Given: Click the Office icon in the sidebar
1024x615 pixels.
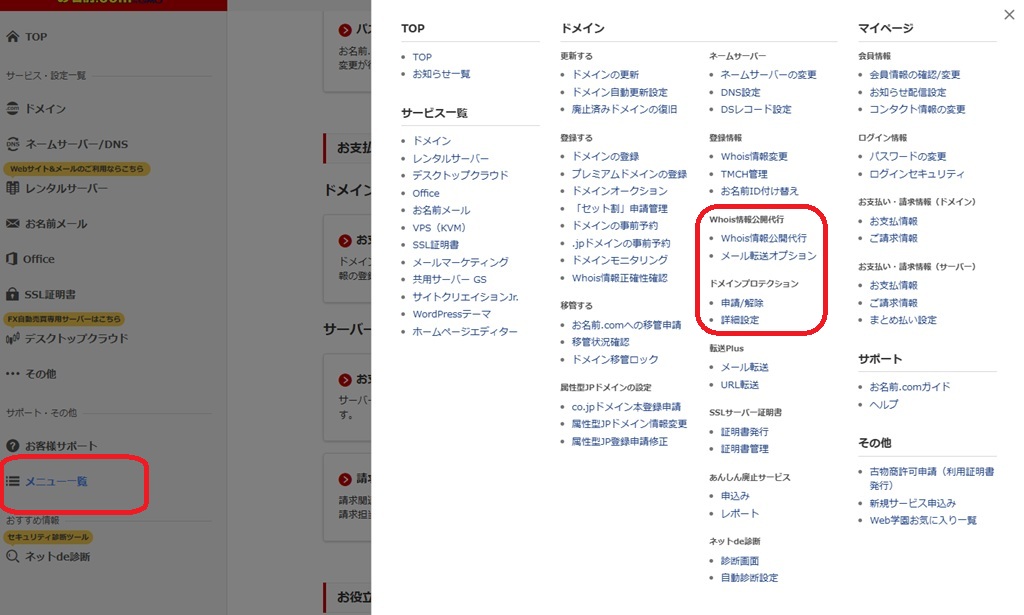Looking at the screenshot, I should 12,259.
